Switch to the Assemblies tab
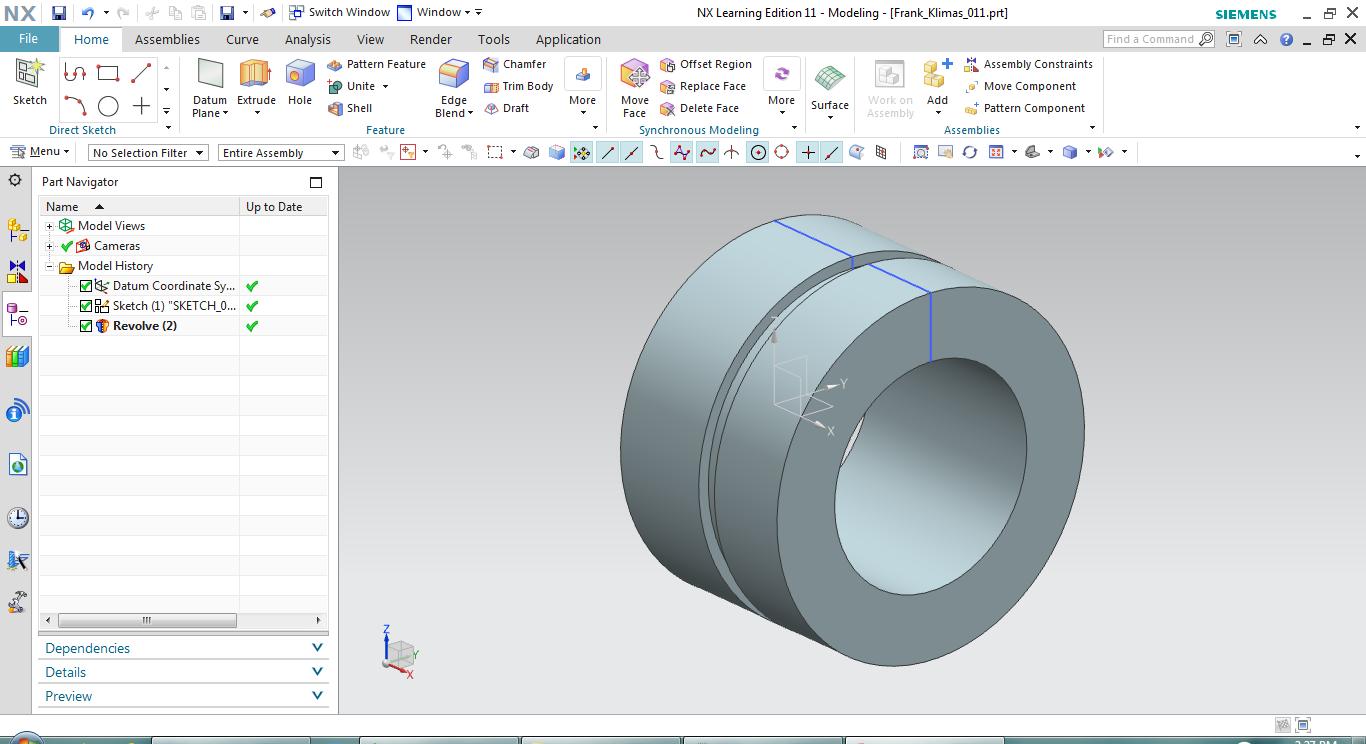Screen dimensions: 1366x744 (167, 39)
